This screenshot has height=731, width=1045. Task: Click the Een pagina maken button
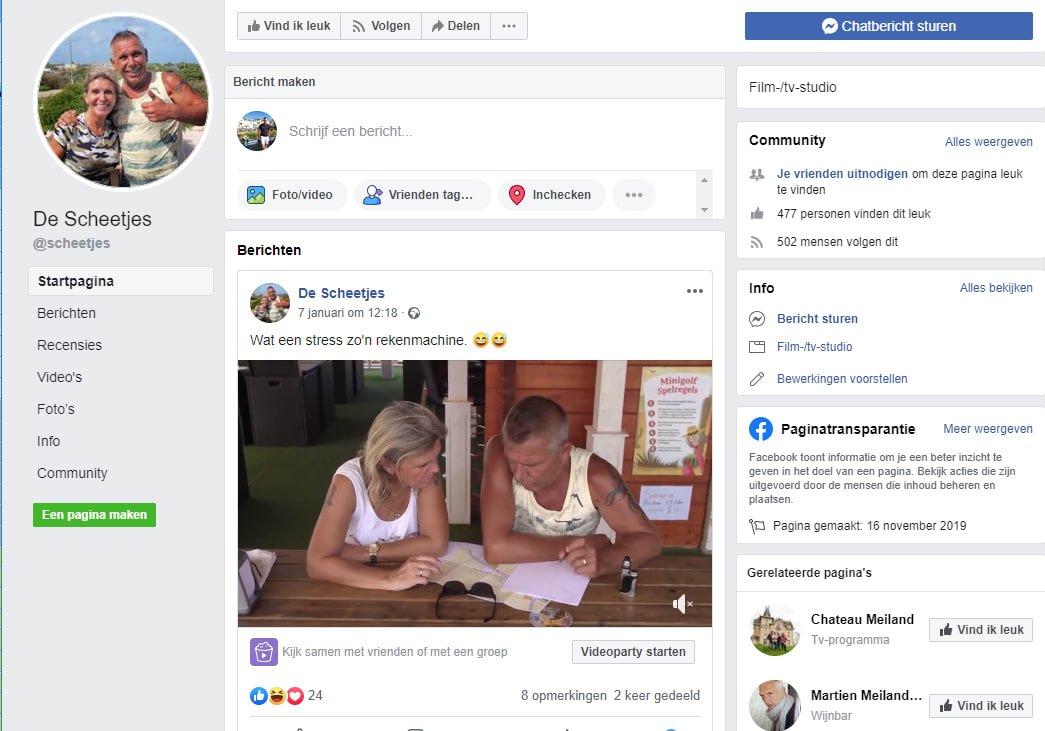[94, 515]
